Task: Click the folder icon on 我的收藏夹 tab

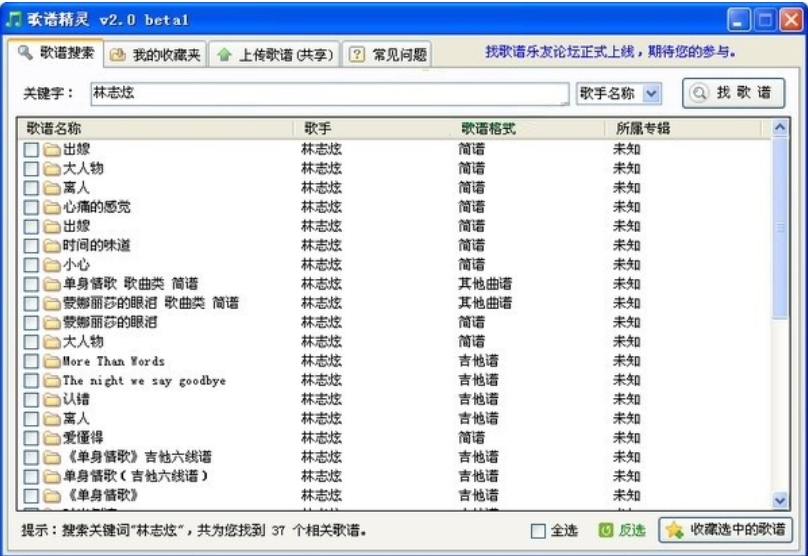Action: 118,55
